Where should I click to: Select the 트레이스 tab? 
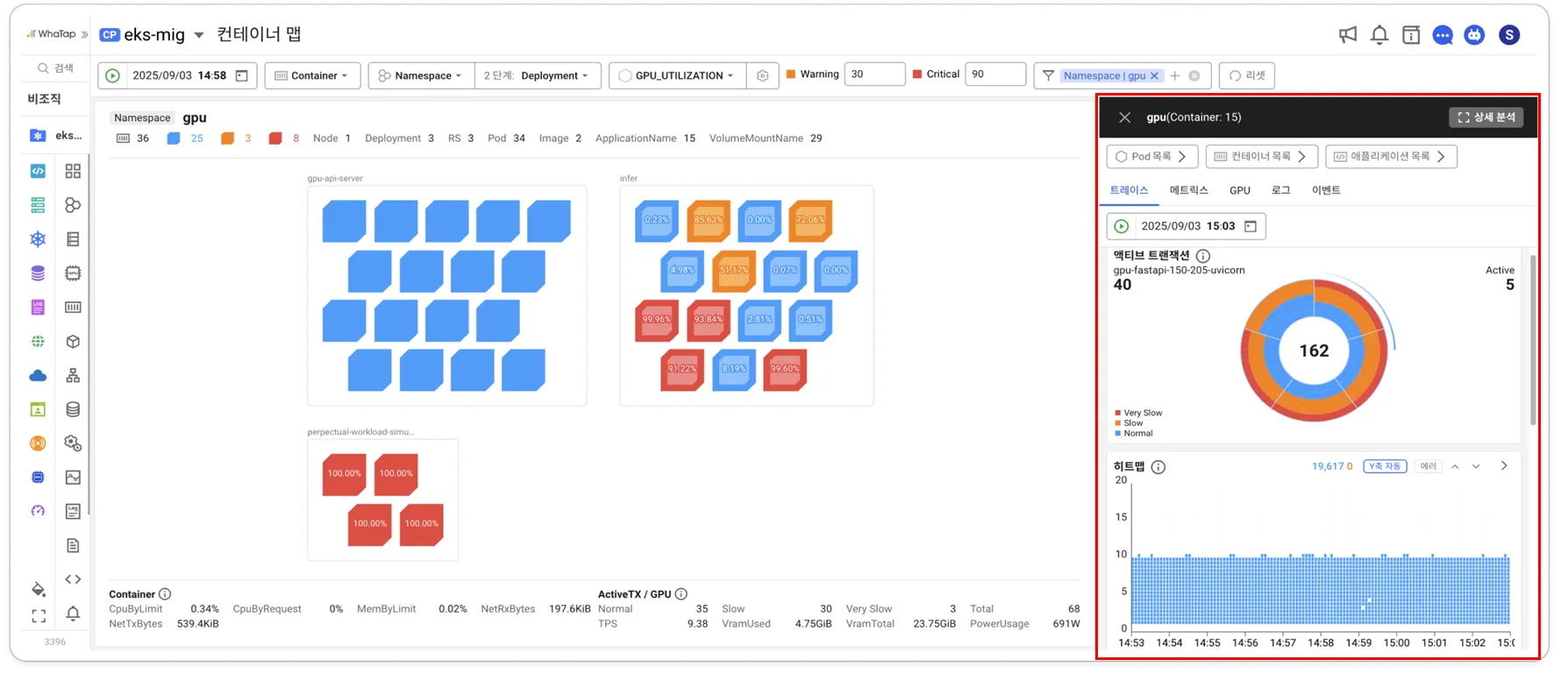[1130, 190]
